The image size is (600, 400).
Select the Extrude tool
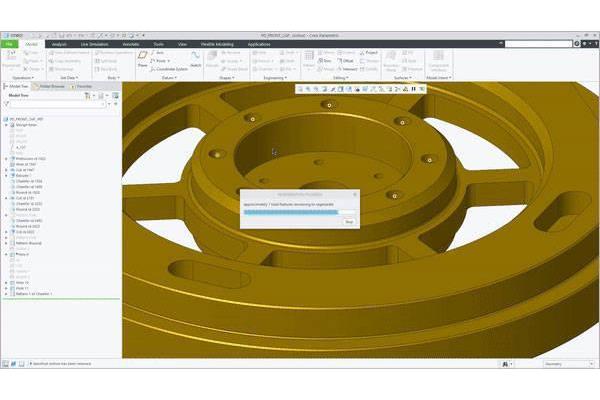212,59
